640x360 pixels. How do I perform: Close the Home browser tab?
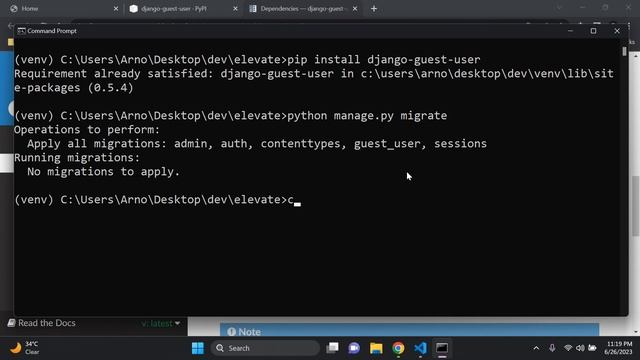116,9
